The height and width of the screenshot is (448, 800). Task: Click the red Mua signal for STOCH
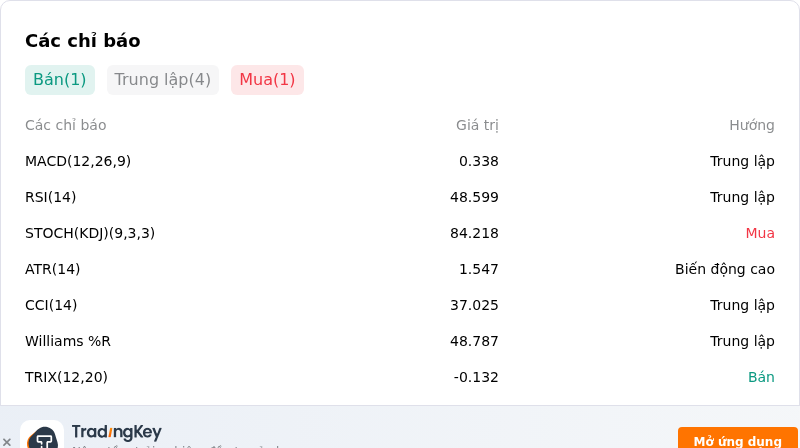(760, 233)
